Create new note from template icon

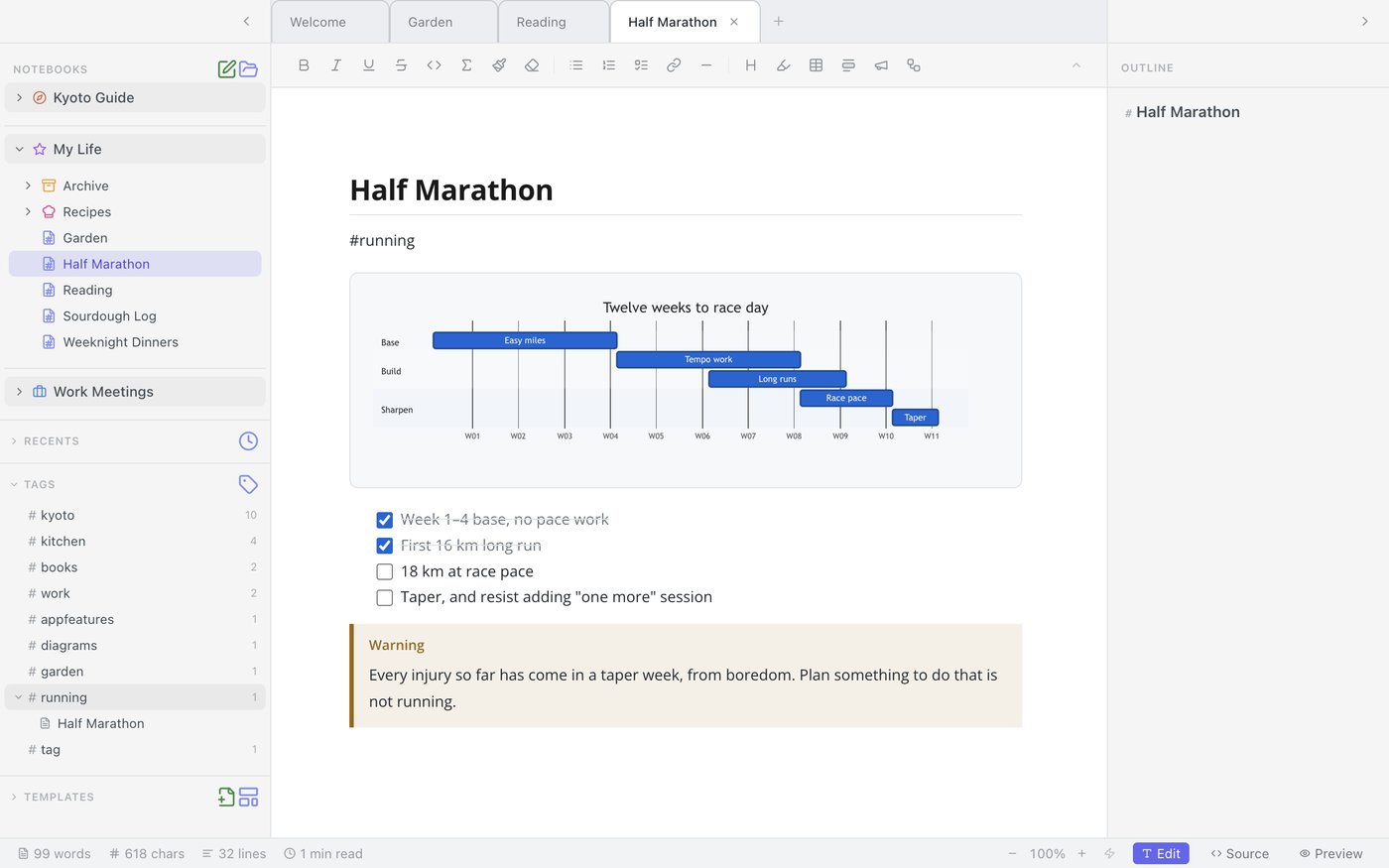point(227,797)
